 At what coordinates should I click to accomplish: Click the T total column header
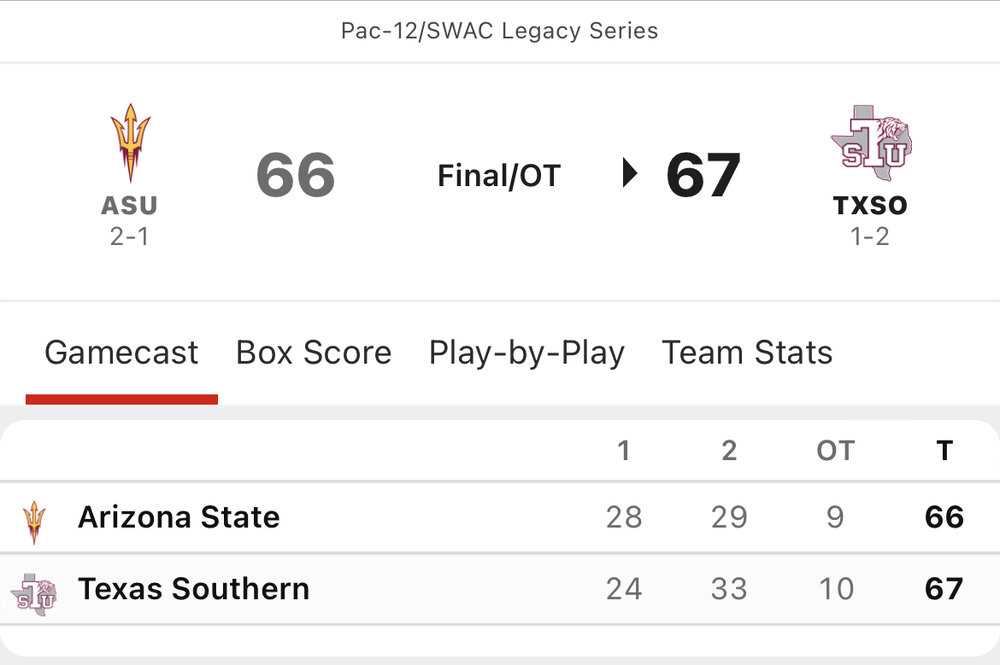coord(944,451)
